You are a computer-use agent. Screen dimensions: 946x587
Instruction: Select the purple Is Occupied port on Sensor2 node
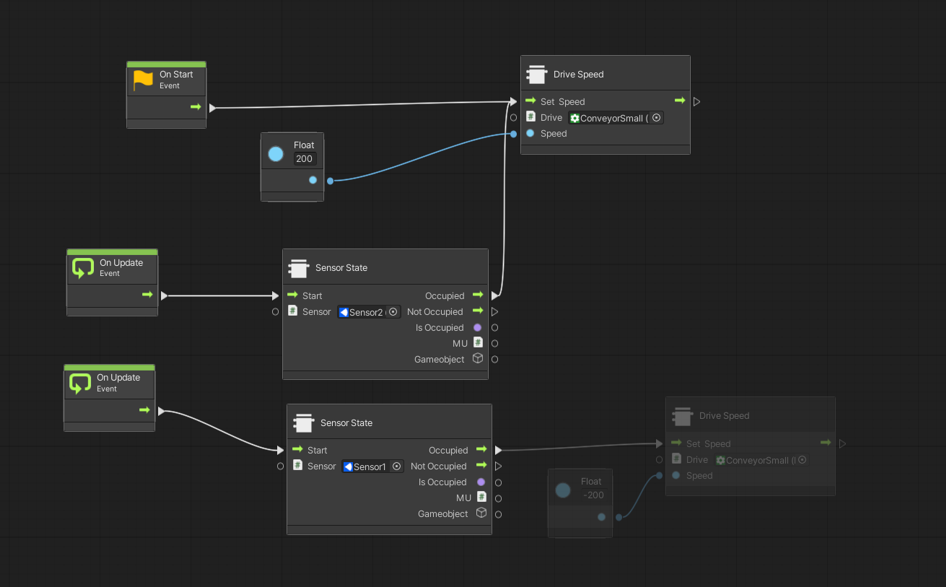(x=478, y=328)
